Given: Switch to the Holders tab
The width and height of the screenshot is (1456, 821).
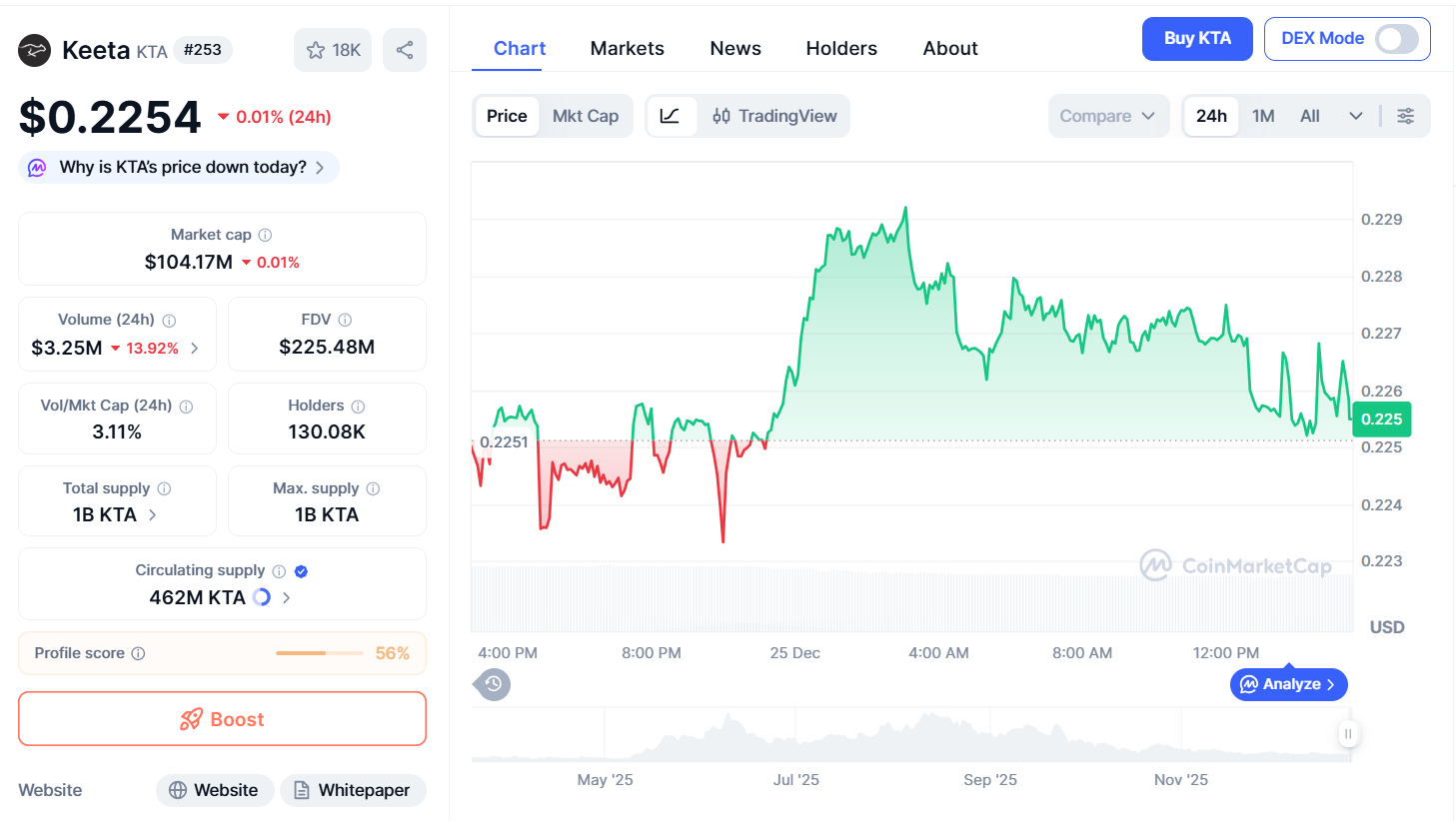Looking at the screenshot, I should 841,48.
